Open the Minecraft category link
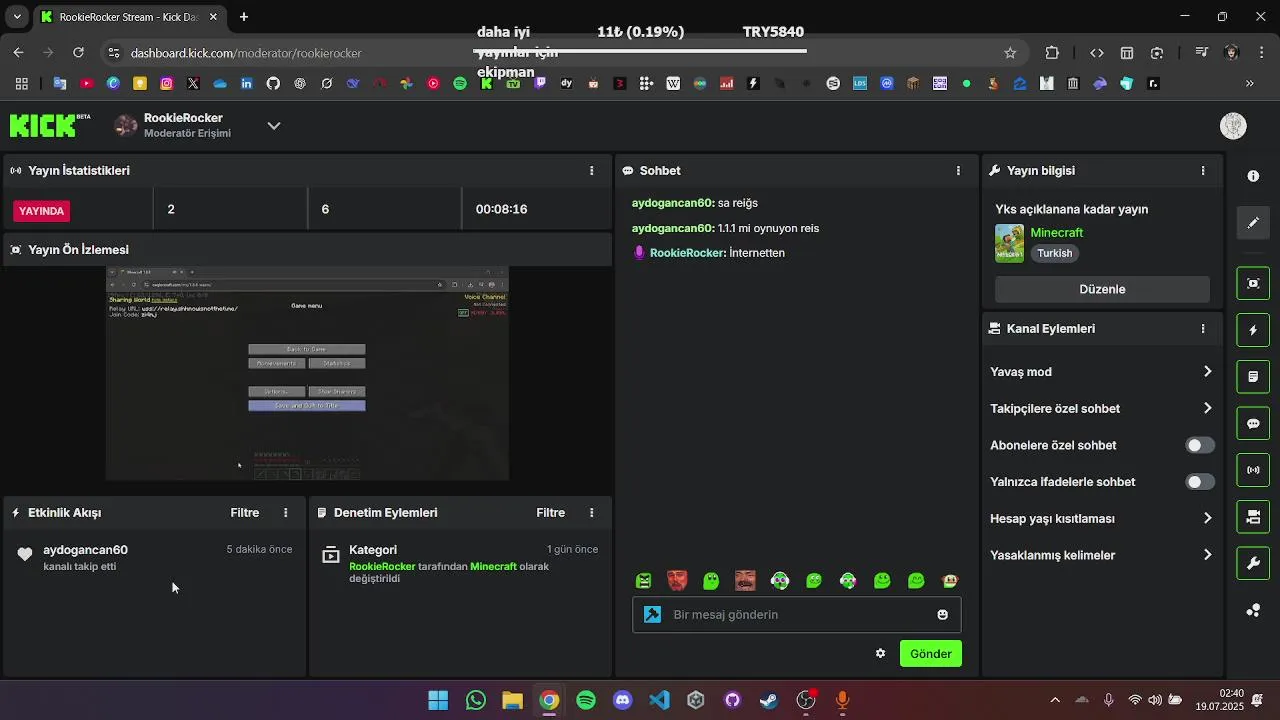The width and height of the screenshot is (1280, 720). pos(1057,233)
